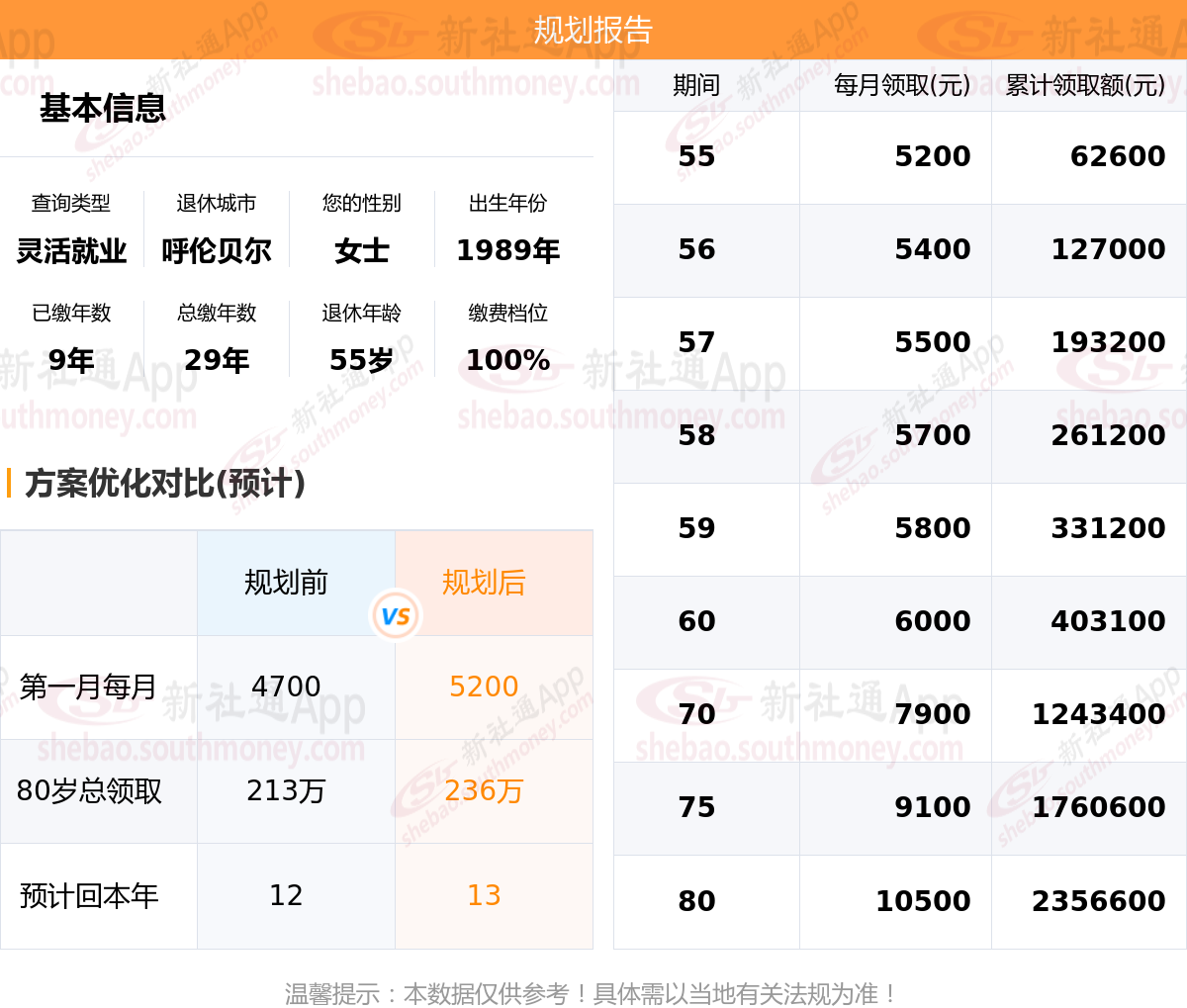Click the 4700 before-planning value
Screen dimensions: 1187x1008
pyautogui.click(x=286, y=687)
